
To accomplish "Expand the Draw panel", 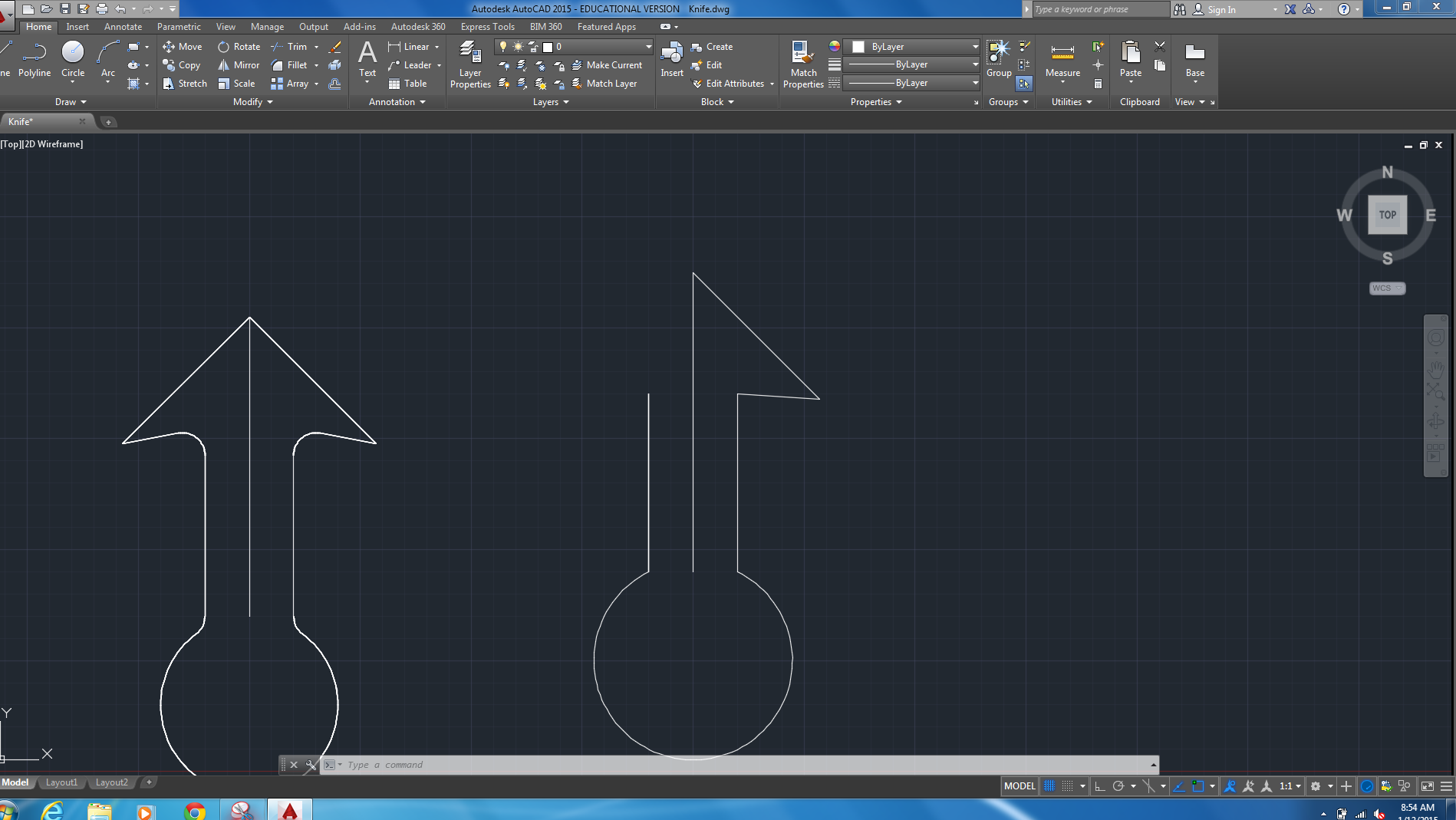I will point(71,101).
